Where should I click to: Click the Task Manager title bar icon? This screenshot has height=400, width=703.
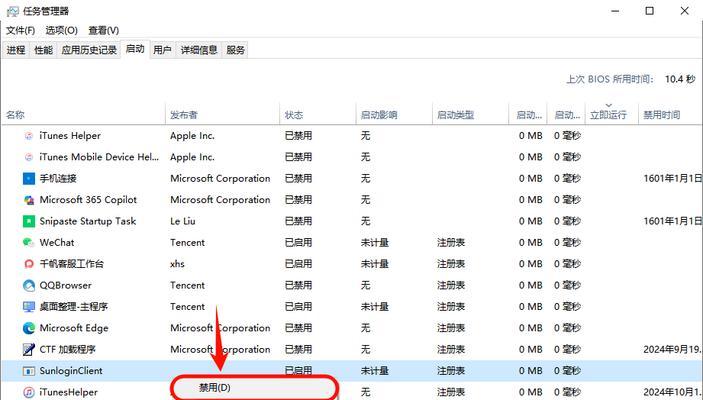click(13, 11)
